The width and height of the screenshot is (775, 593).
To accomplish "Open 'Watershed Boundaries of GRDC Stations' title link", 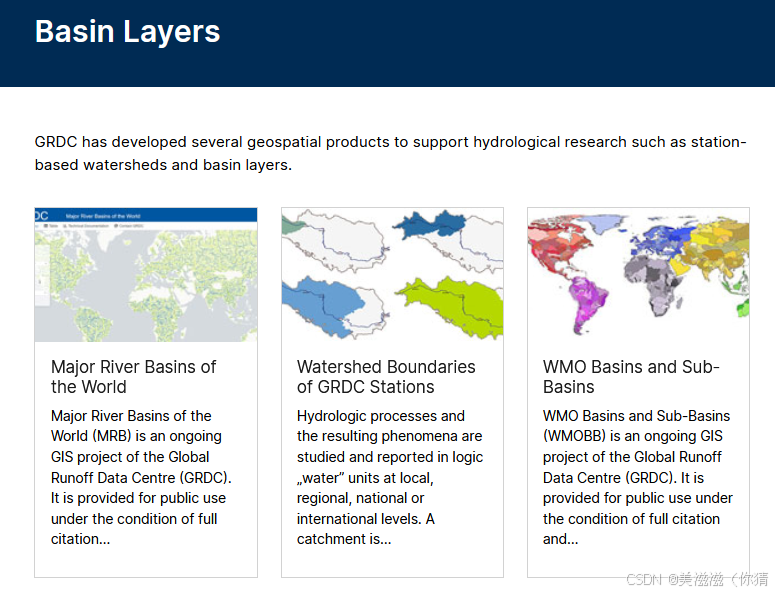I will pyautogui.click(x=386, y=377).
